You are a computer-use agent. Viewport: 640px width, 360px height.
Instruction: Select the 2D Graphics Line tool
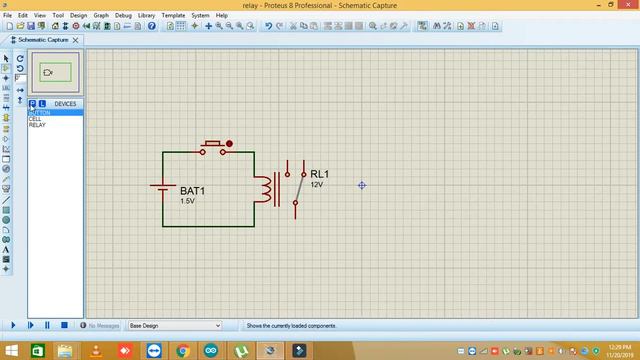click(x=6, y=200)
